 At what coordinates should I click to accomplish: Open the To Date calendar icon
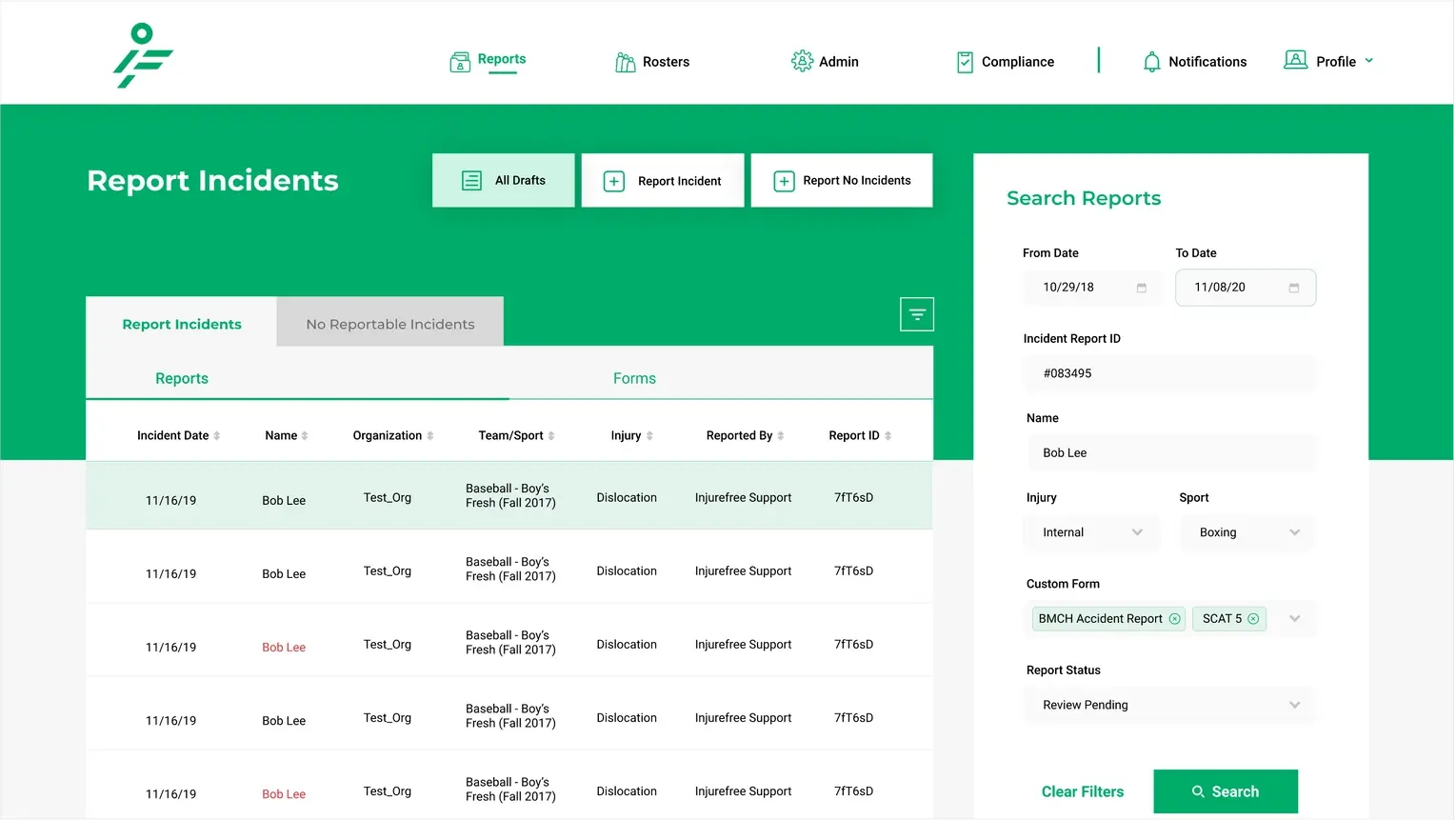coord(1293,288)
